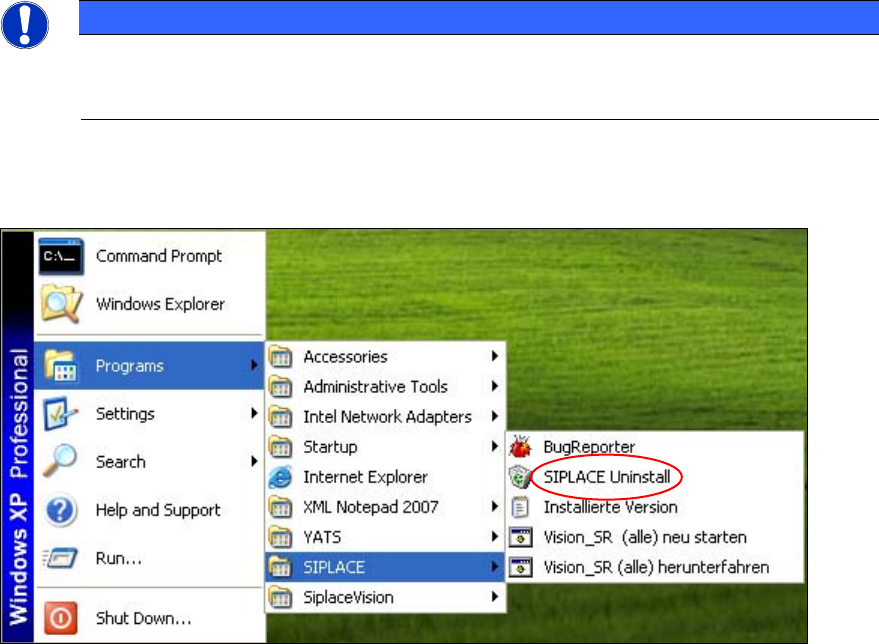Expand the Search submenu arrow
Viewport: 879px width, 644px height.
[x=255, y=461]
